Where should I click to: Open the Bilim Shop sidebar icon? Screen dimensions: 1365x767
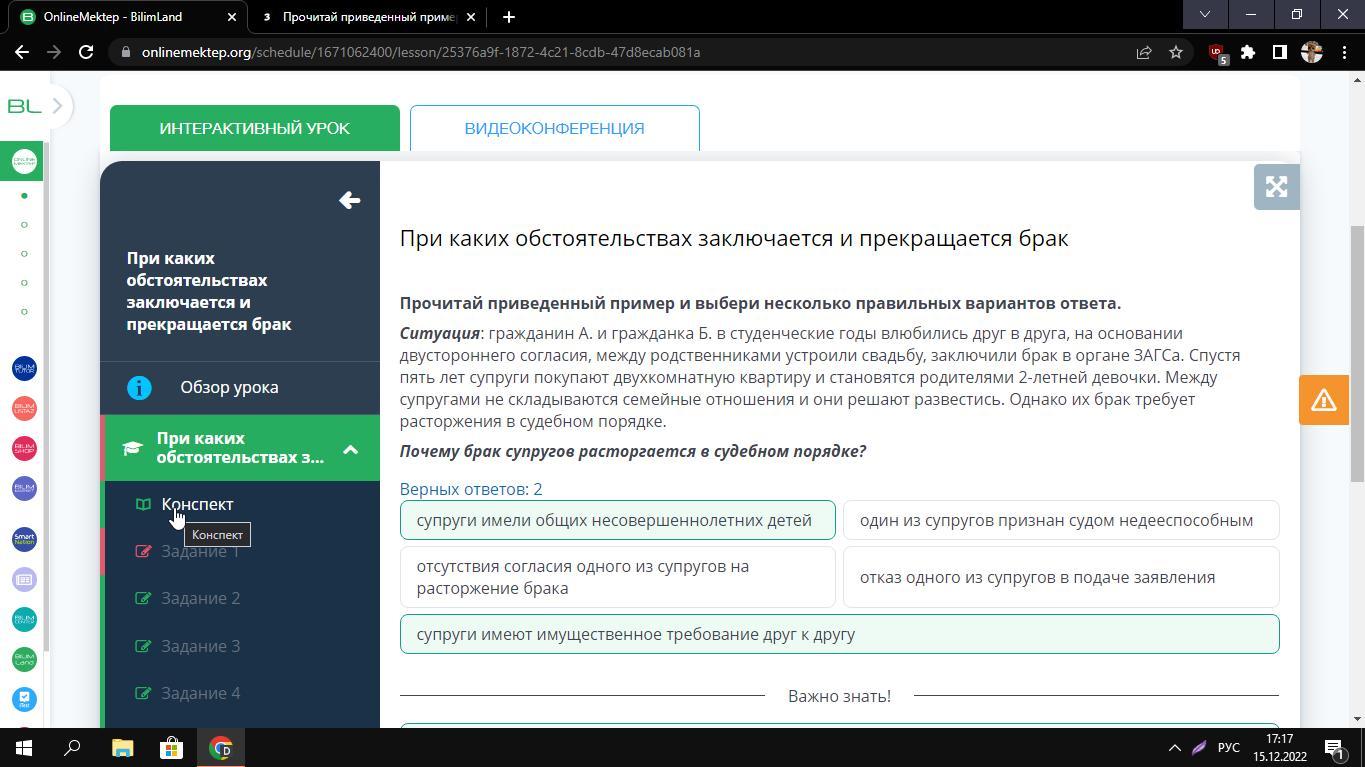coord(24,448)
